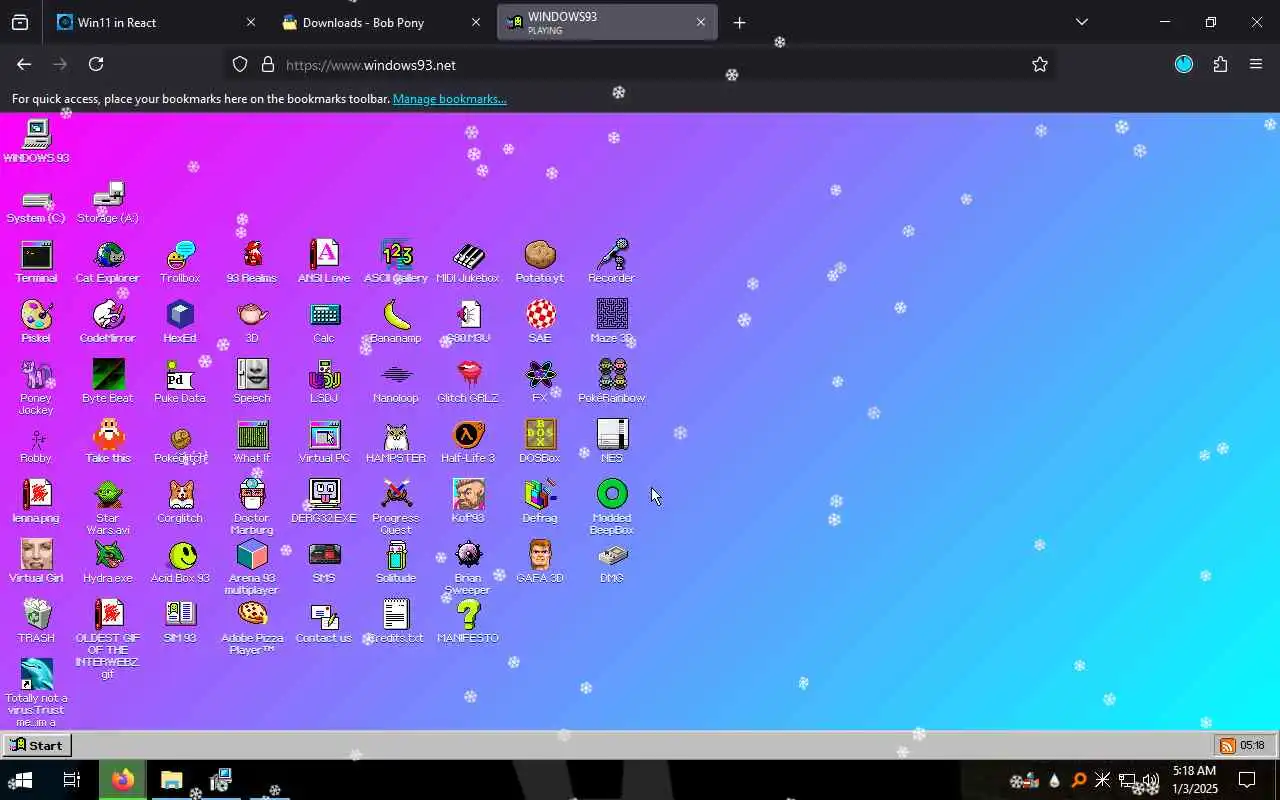
Task: Launch HAMPSTER icon
Action: (396, 442)
